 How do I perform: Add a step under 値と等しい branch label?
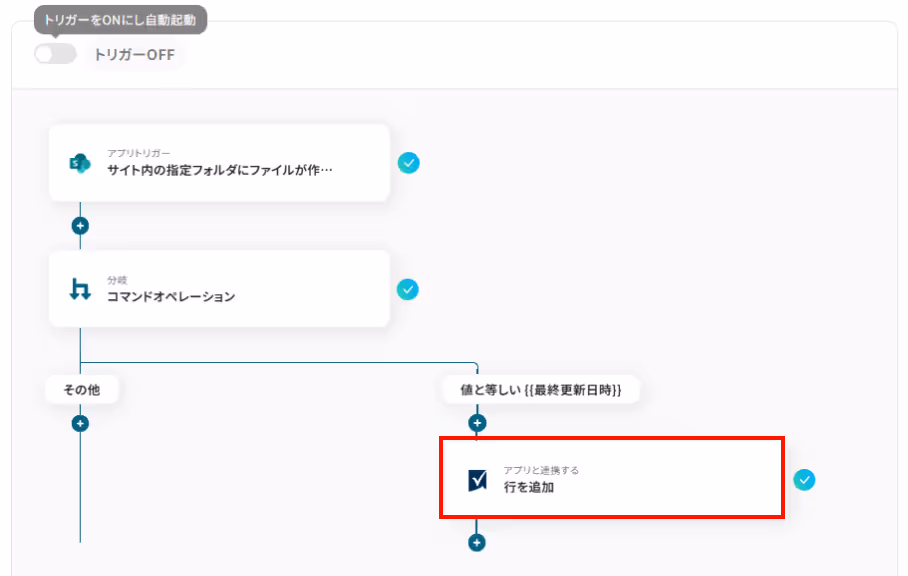pyautogui.click(x=477, y=423)
